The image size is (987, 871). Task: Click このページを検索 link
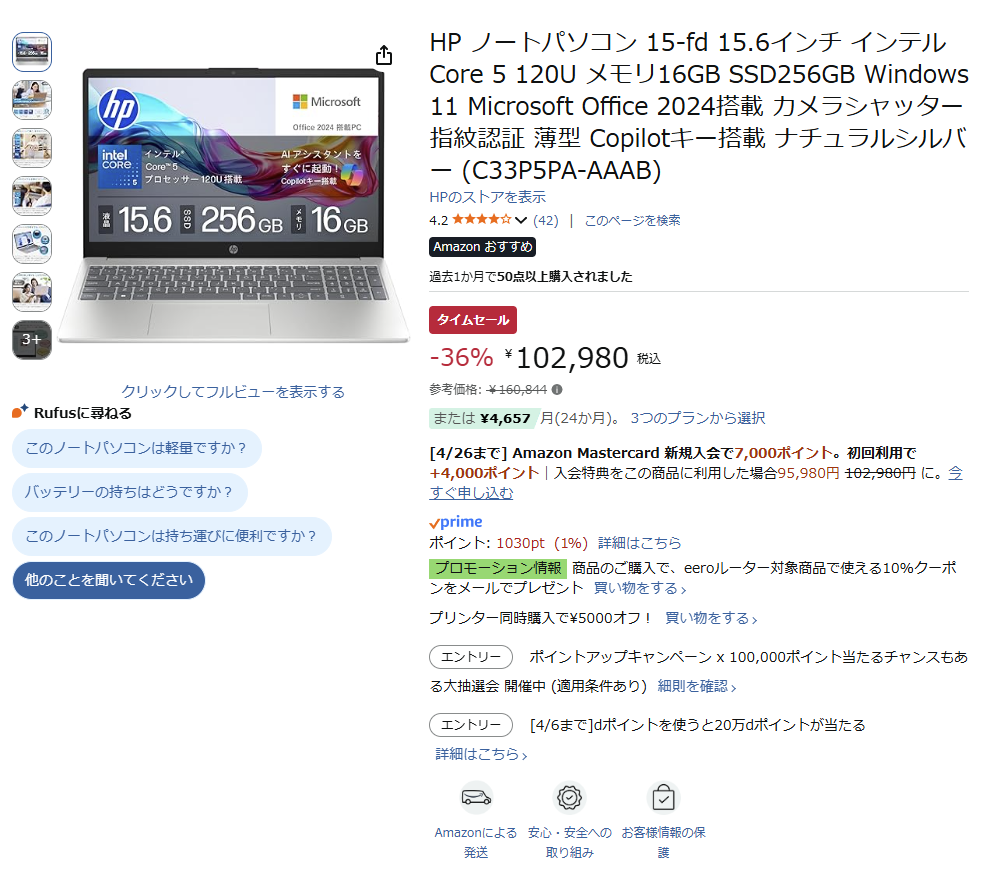632,220
